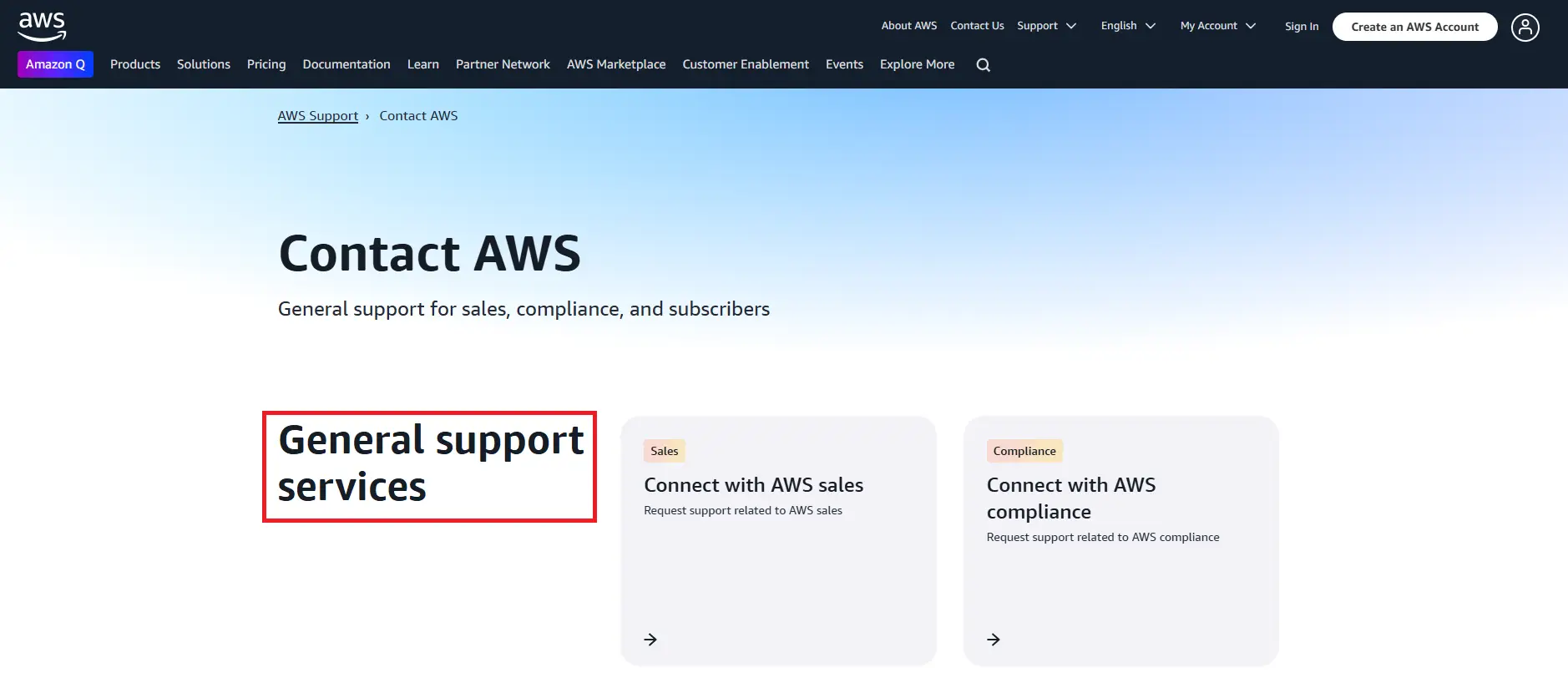Click the Compliance tag label
1568x678 pixels.
pos(1024,451)
